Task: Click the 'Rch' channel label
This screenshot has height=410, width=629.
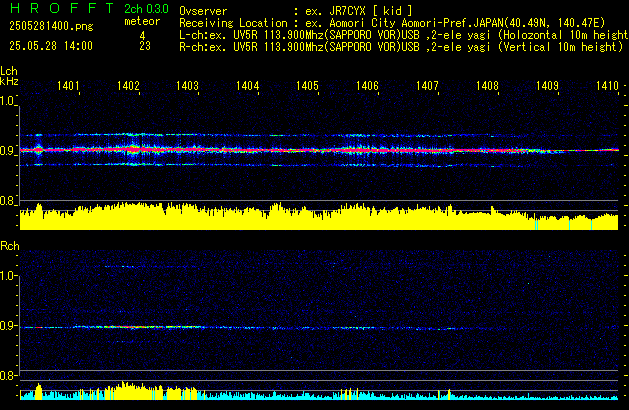Action: (x=10, y=246)
